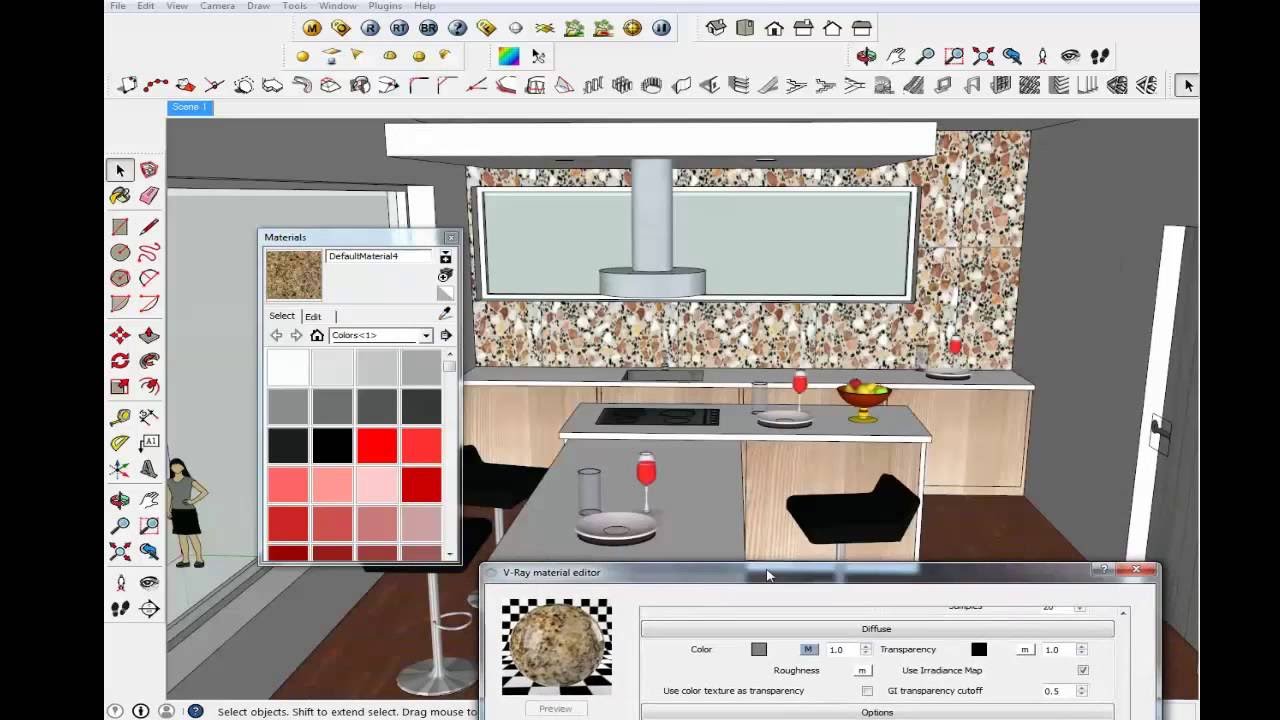Select the arrow Select tool in left toolbar
Image resolution: width=1280 pixels, height=720 pixels.
[120, 170]
